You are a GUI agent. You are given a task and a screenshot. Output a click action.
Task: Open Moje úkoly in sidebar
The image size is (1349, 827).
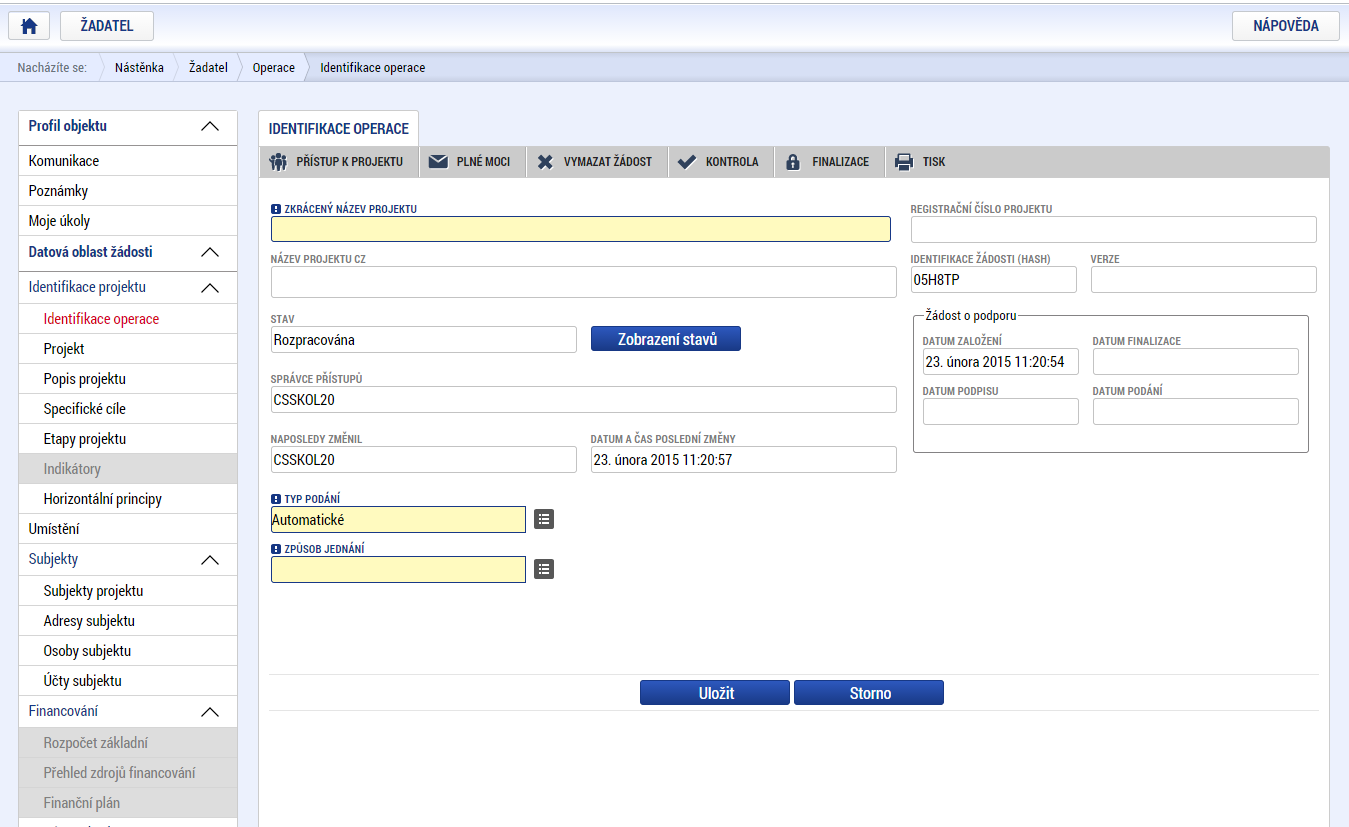coord(128,221)
